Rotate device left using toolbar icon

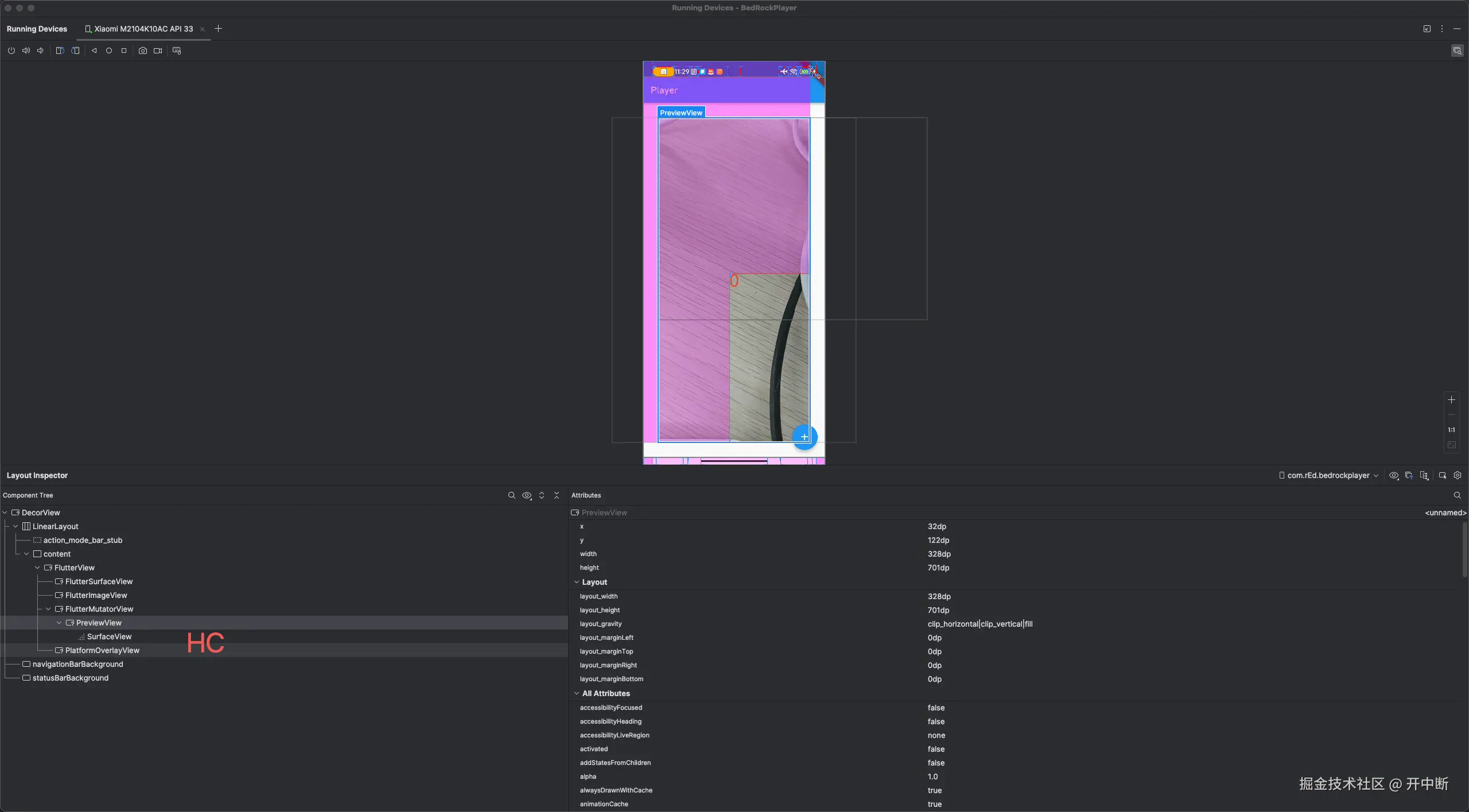point(60,50)
